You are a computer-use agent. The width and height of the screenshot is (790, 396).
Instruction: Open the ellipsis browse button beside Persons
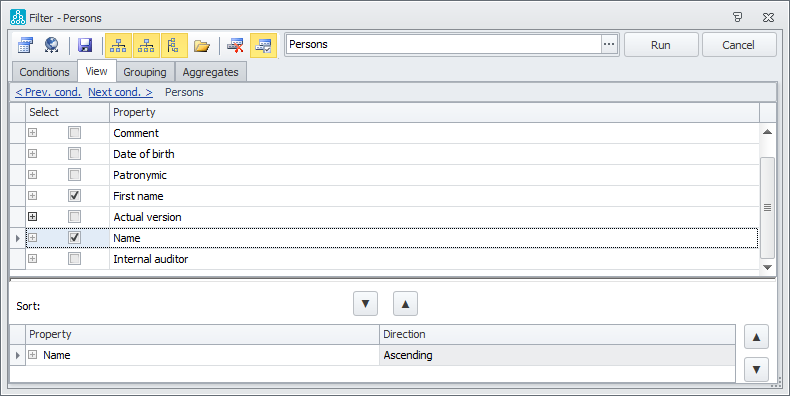[609, 44]
